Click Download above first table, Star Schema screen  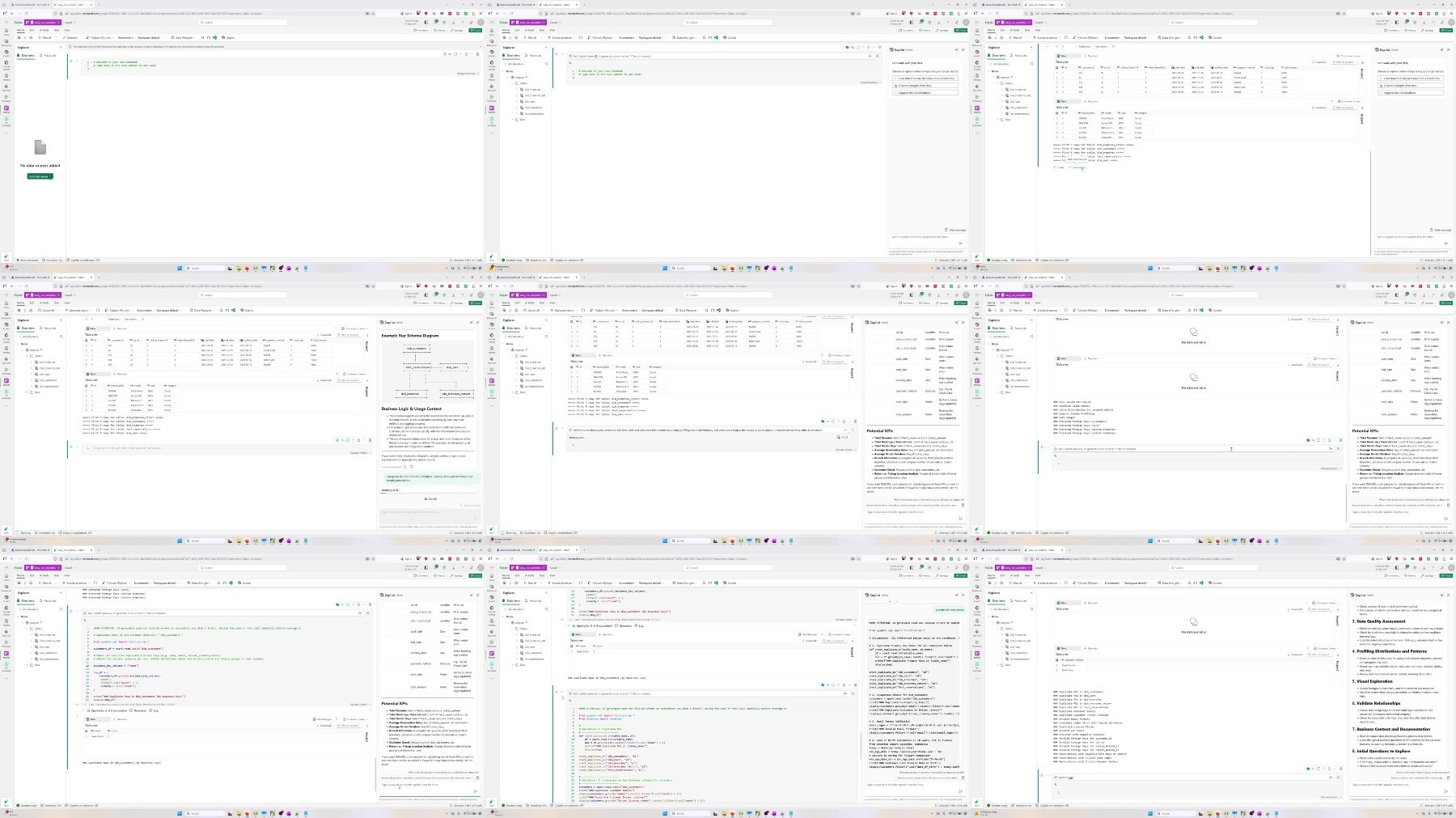[x=325, y=335]
